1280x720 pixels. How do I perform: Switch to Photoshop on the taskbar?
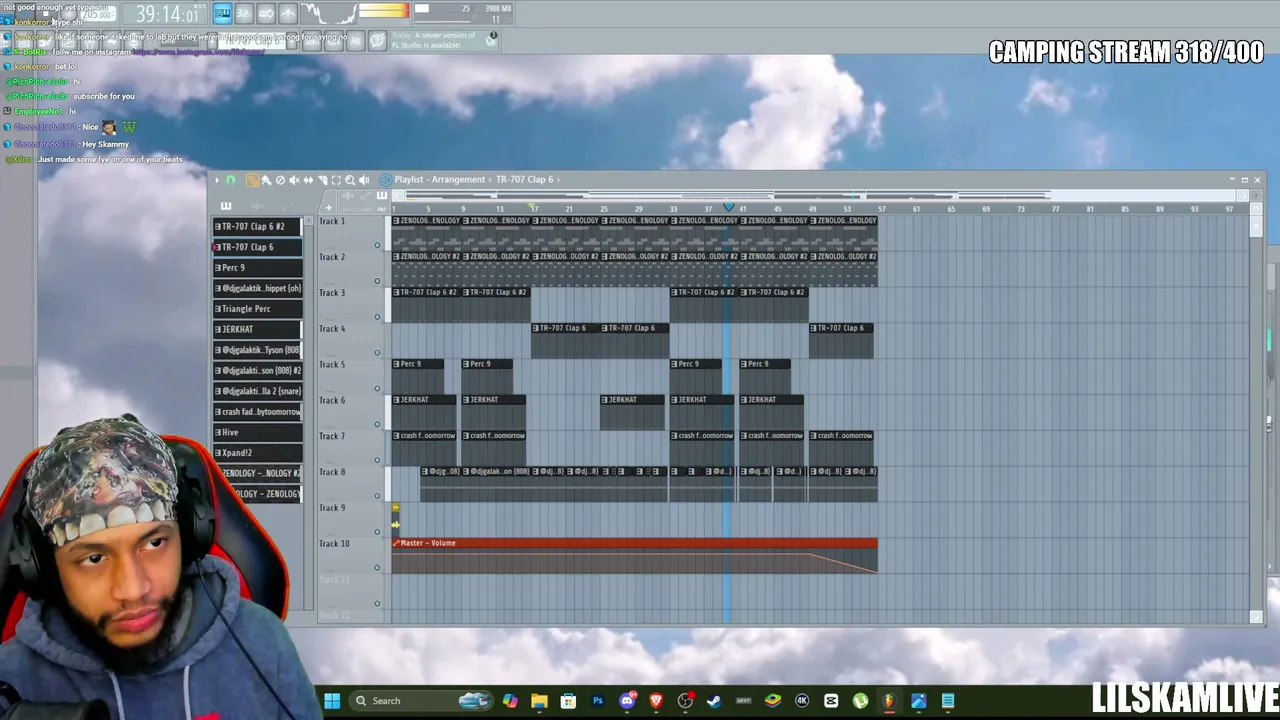coord(598,701)
